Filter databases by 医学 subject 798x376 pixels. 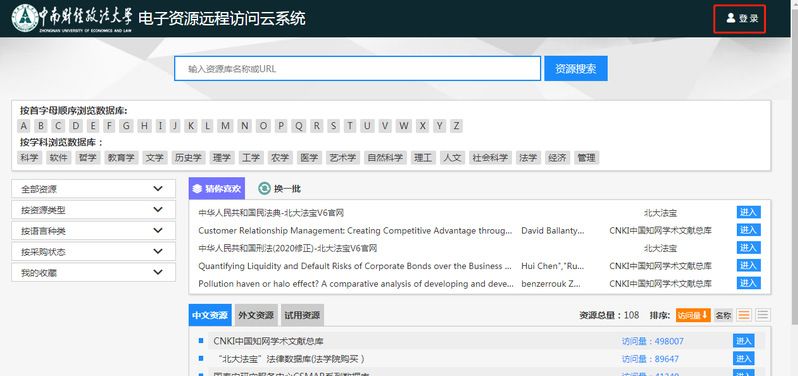(309, 158)
